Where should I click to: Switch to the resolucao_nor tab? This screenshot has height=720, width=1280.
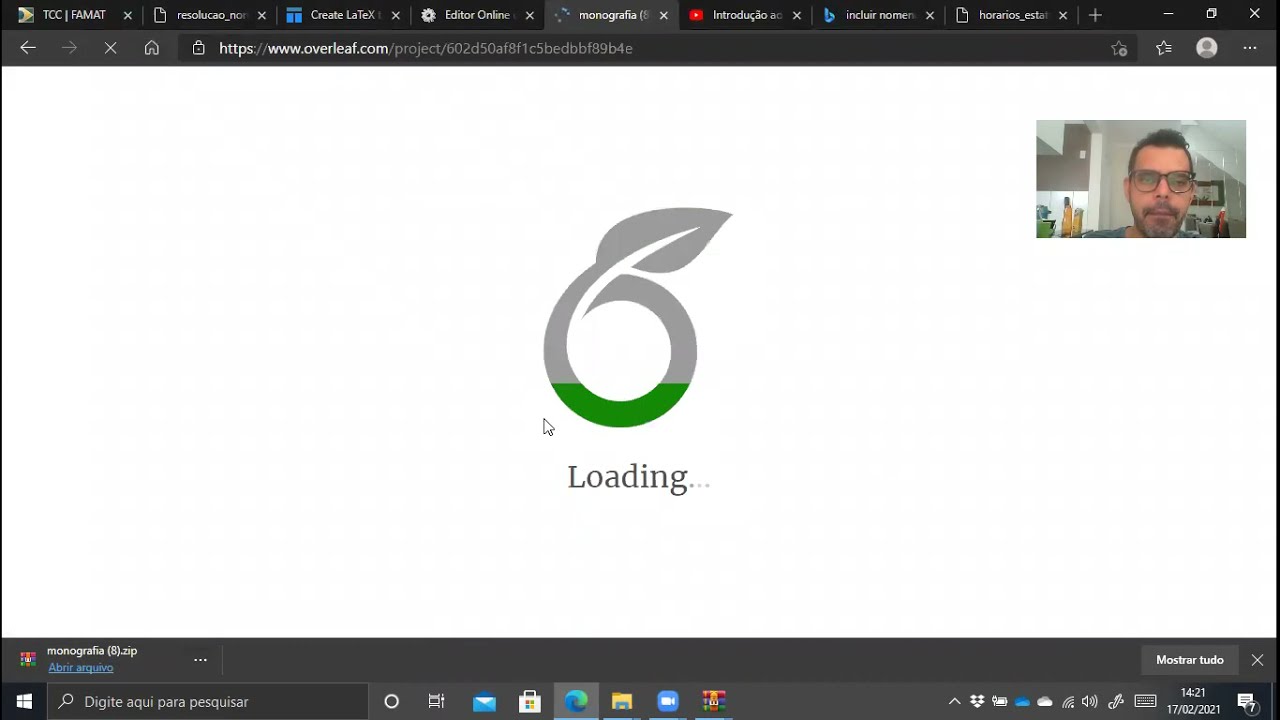pos(210,15)
